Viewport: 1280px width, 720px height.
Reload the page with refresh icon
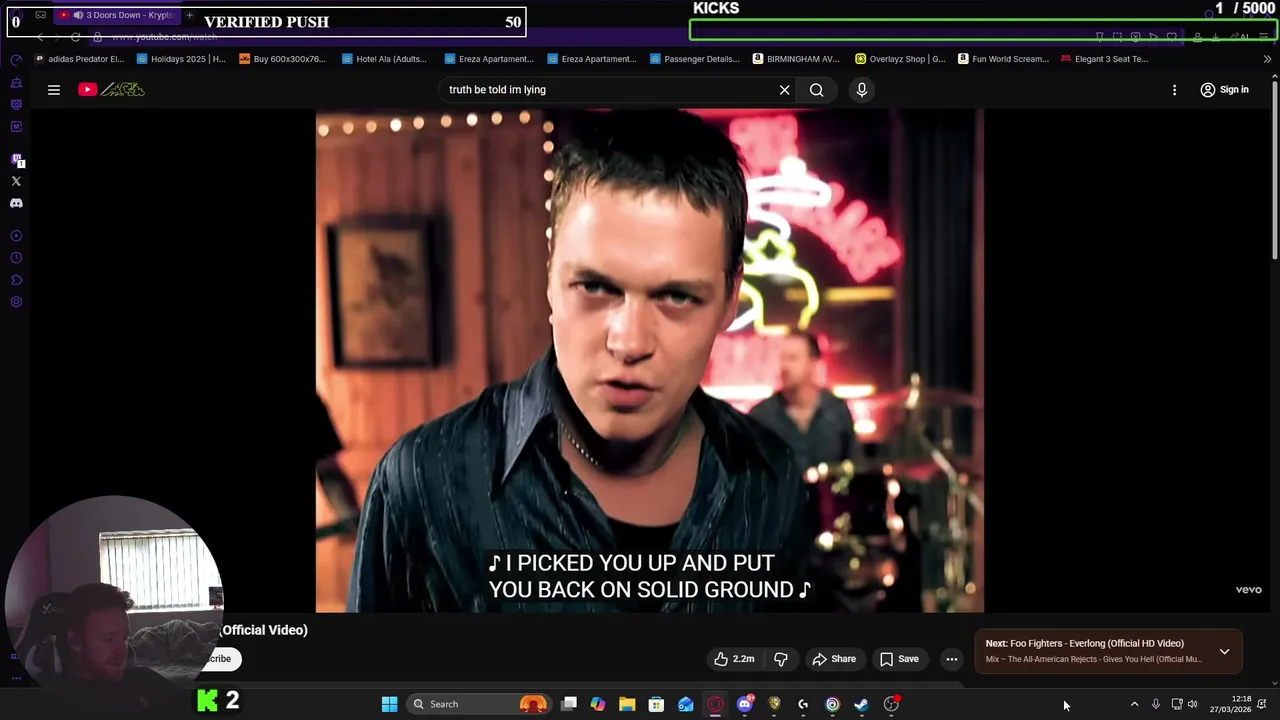(x=75, y=37)
